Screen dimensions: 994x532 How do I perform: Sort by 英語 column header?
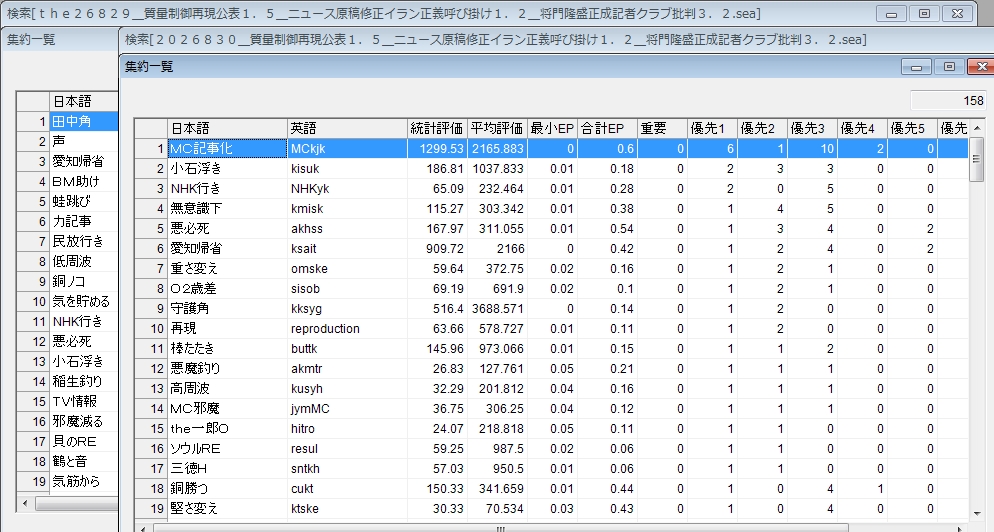click(x=347, y=128)
